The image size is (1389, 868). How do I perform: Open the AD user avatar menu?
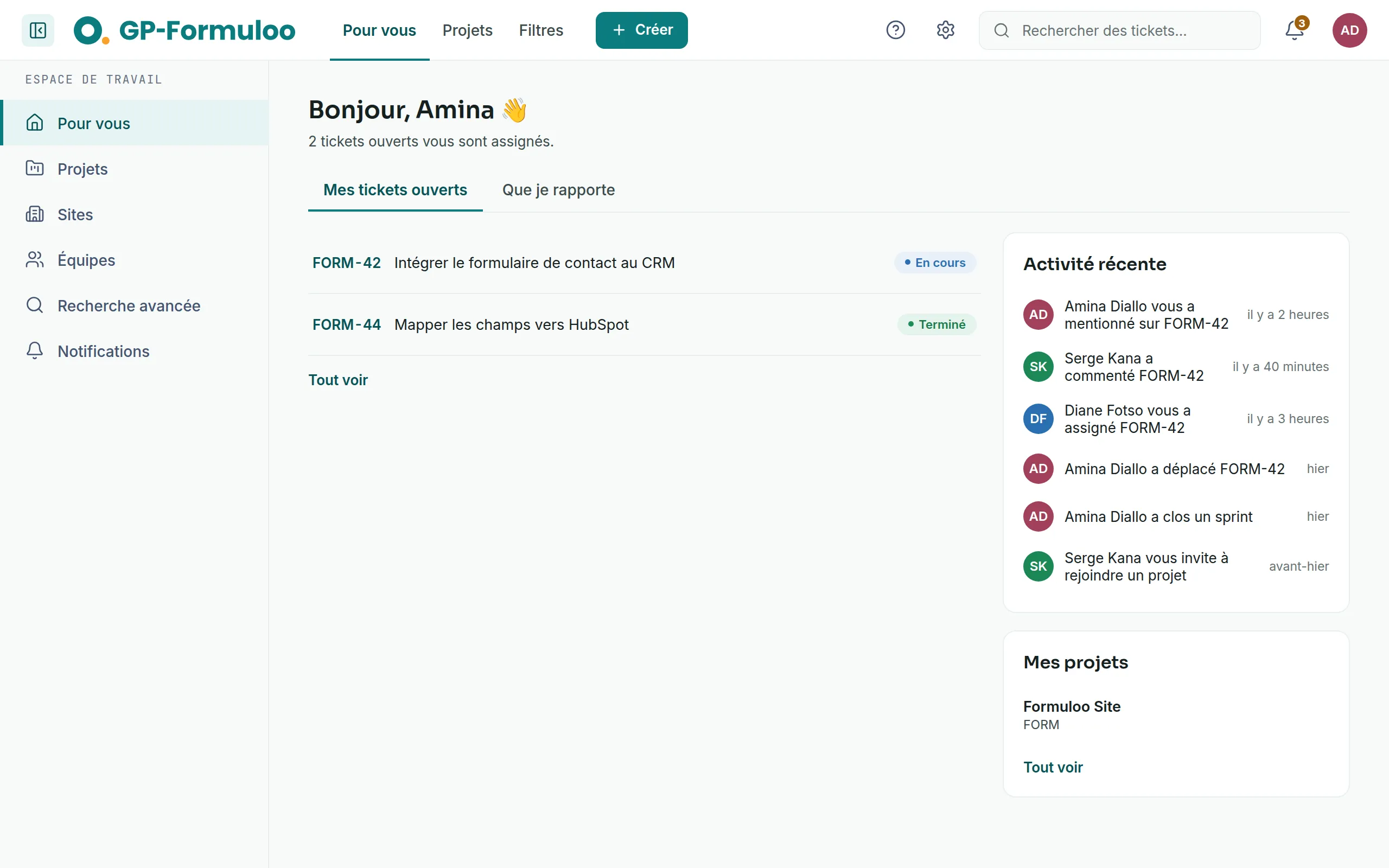click(x=1349, y=30)
